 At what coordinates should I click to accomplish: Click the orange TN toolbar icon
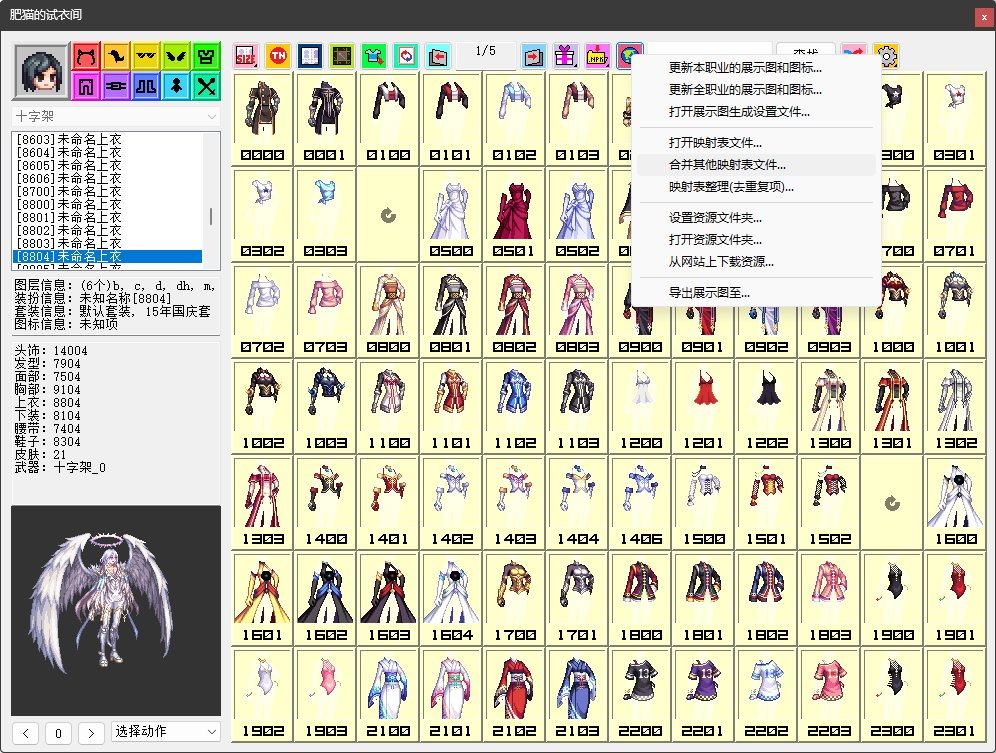(277, 55)
